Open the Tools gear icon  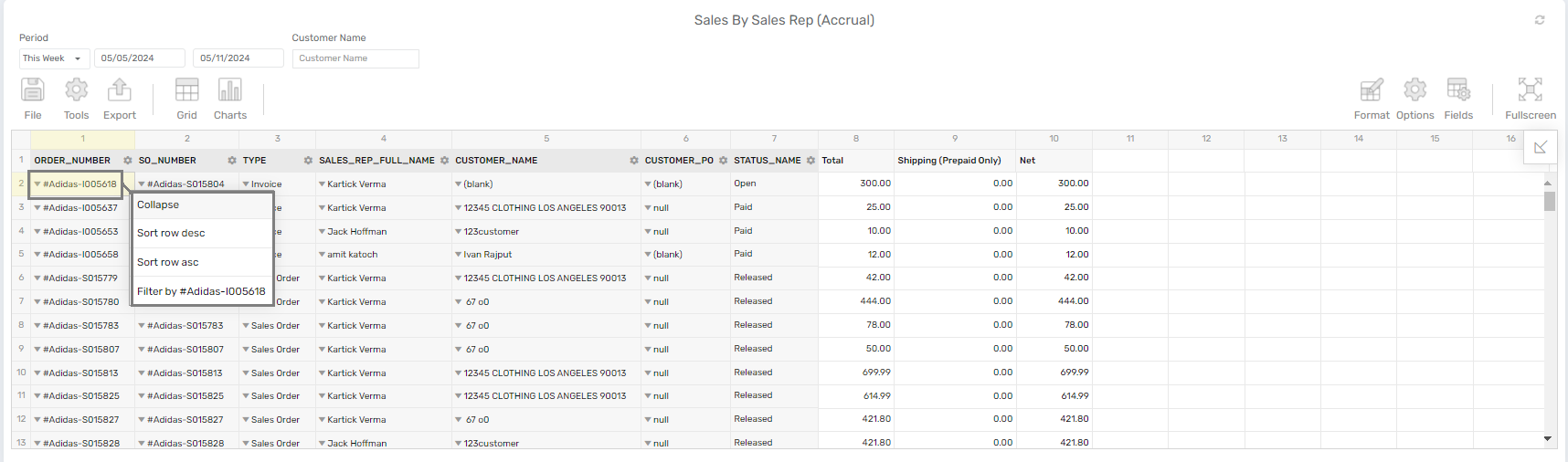77,89
